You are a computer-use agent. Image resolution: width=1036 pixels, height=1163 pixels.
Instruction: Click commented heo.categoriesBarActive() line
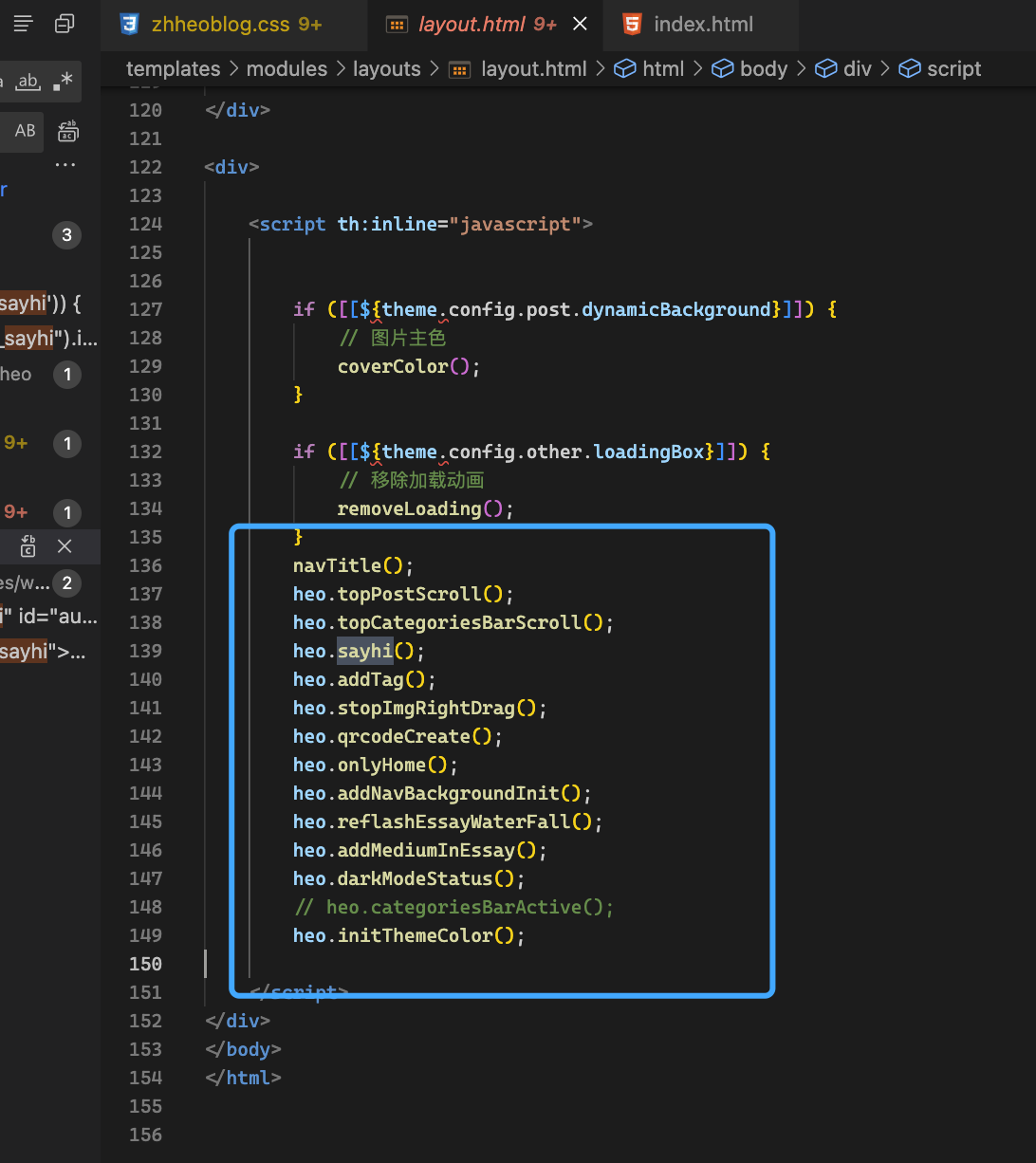[x=454, y=907]
